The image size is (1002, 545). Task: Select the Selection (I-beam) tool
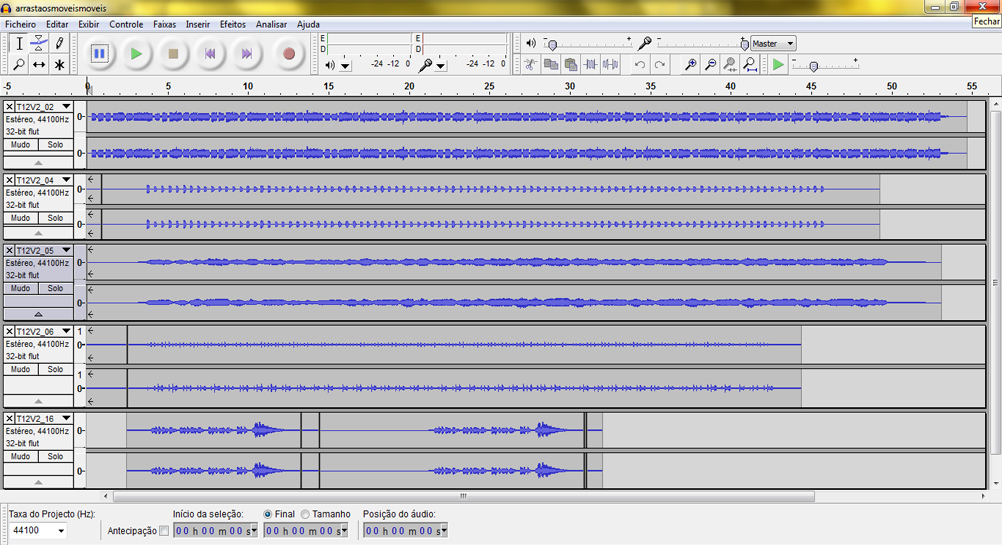click(19, 43)
